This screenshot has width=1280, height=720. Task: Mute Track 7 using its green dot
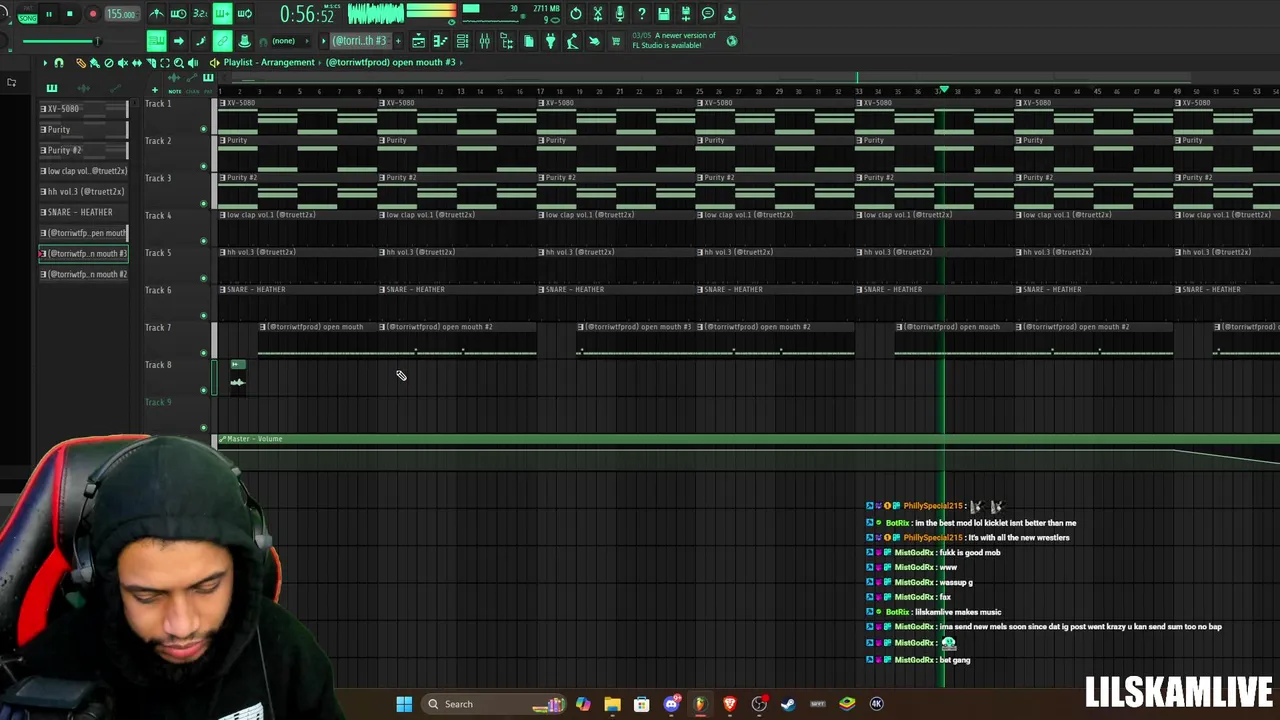coord(204,352)
